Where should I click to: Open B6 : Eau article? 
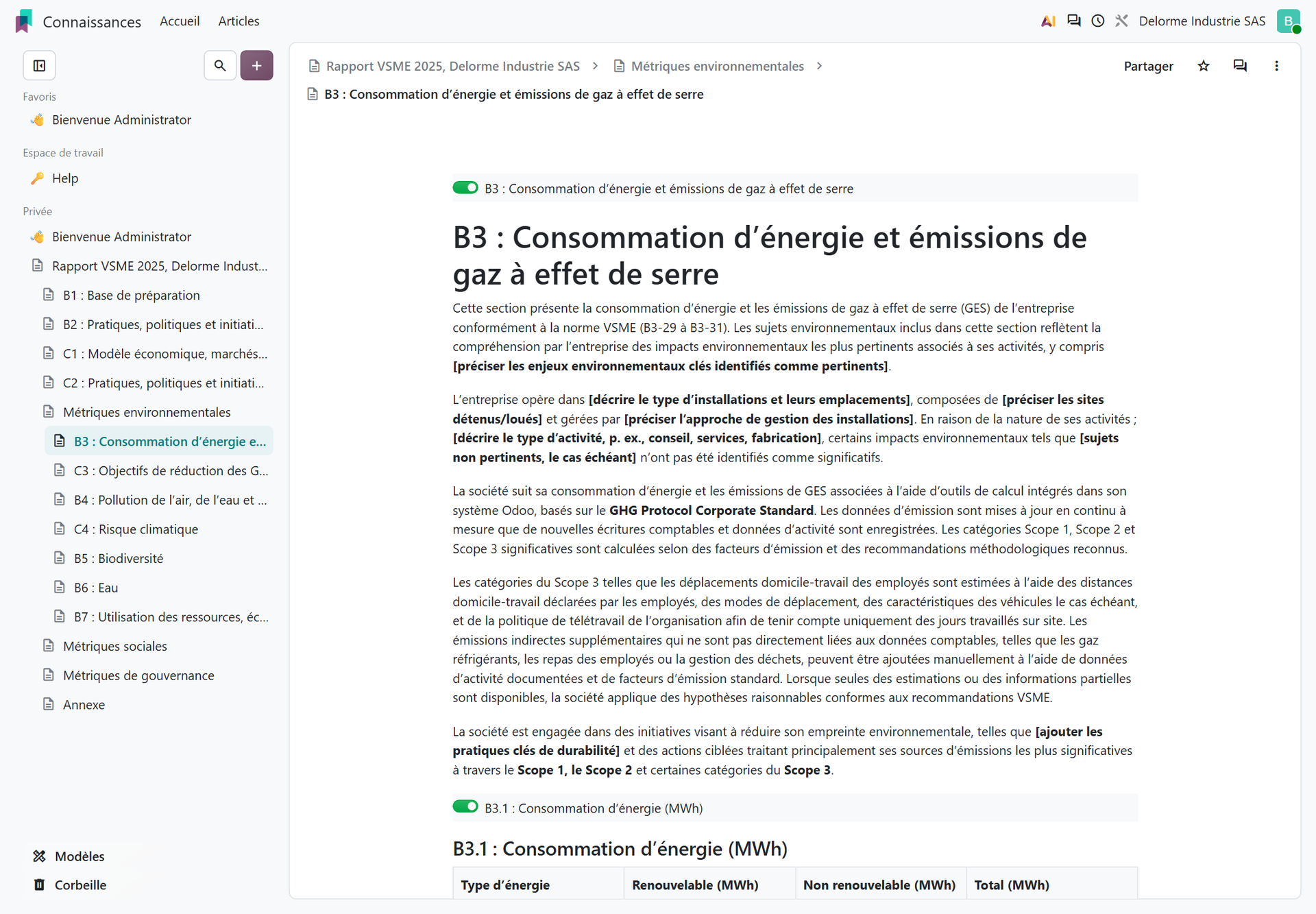pos(96,588)
